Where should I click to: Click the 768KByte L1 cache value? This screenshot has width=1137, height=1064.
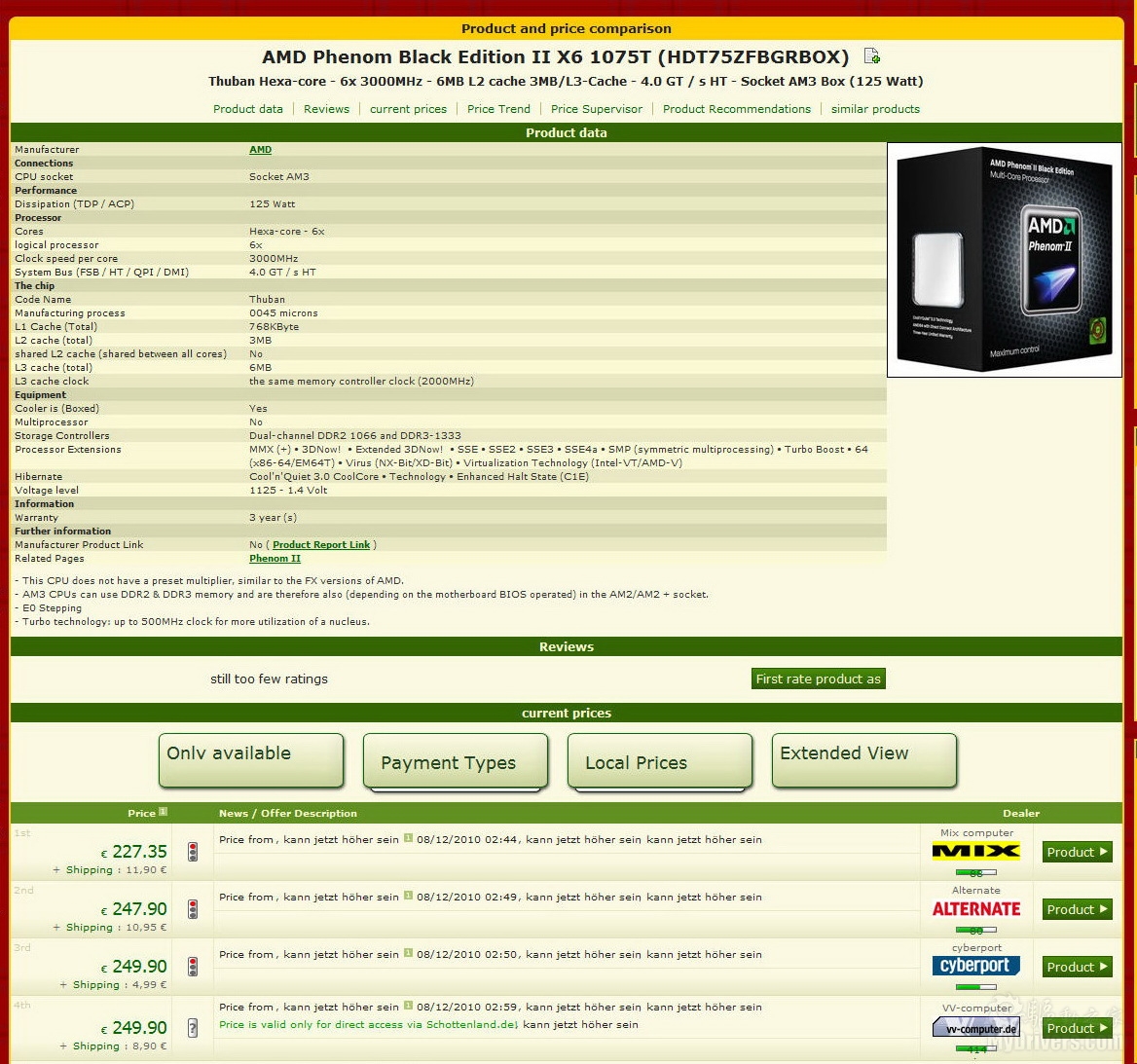click(275, 327)
